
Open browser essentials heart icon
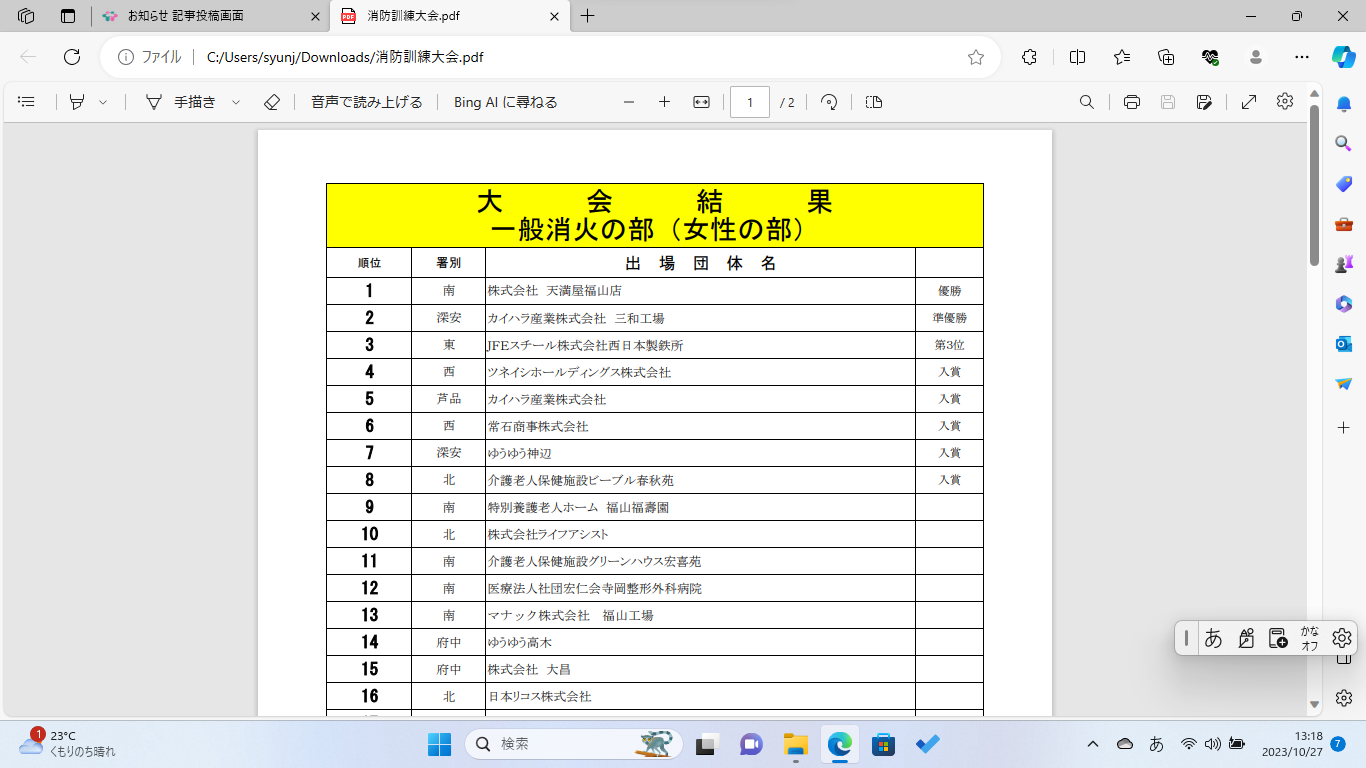tap(1211, 57)
